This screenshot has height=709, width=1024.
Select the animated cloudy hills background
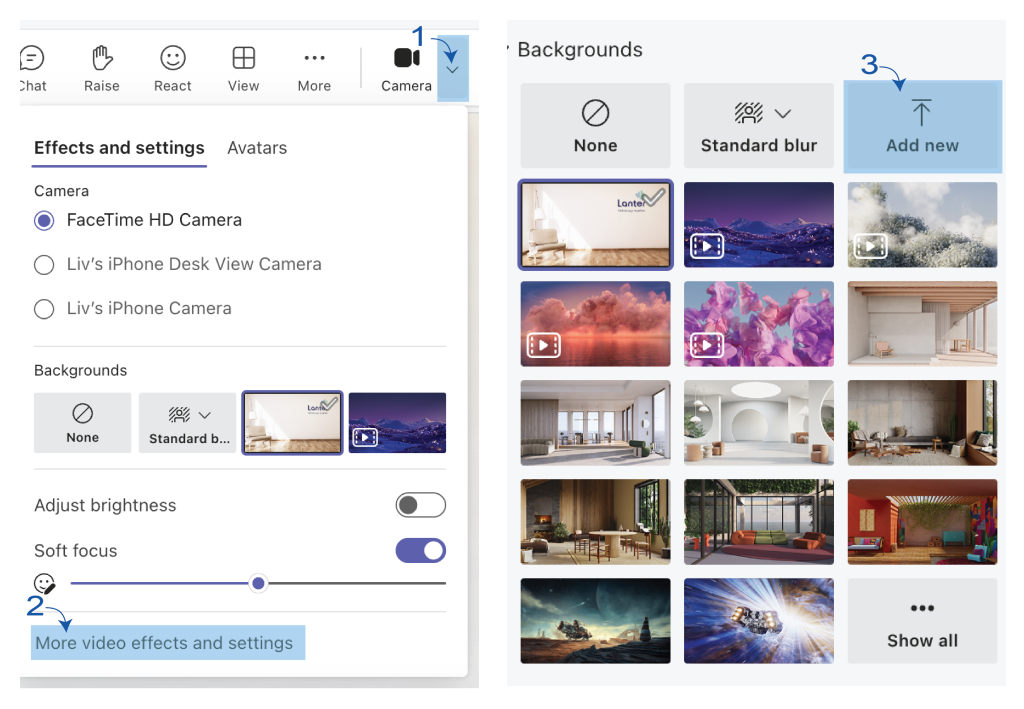click(922, 225)
